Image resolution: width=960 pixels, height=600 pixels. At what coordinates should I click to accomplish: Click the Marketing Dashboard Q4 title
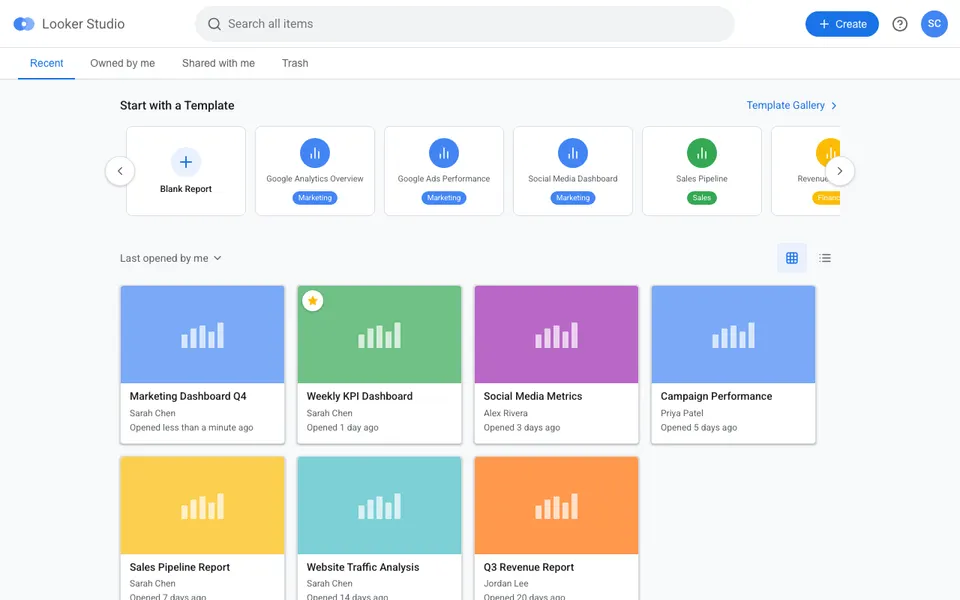pos(188,396)
